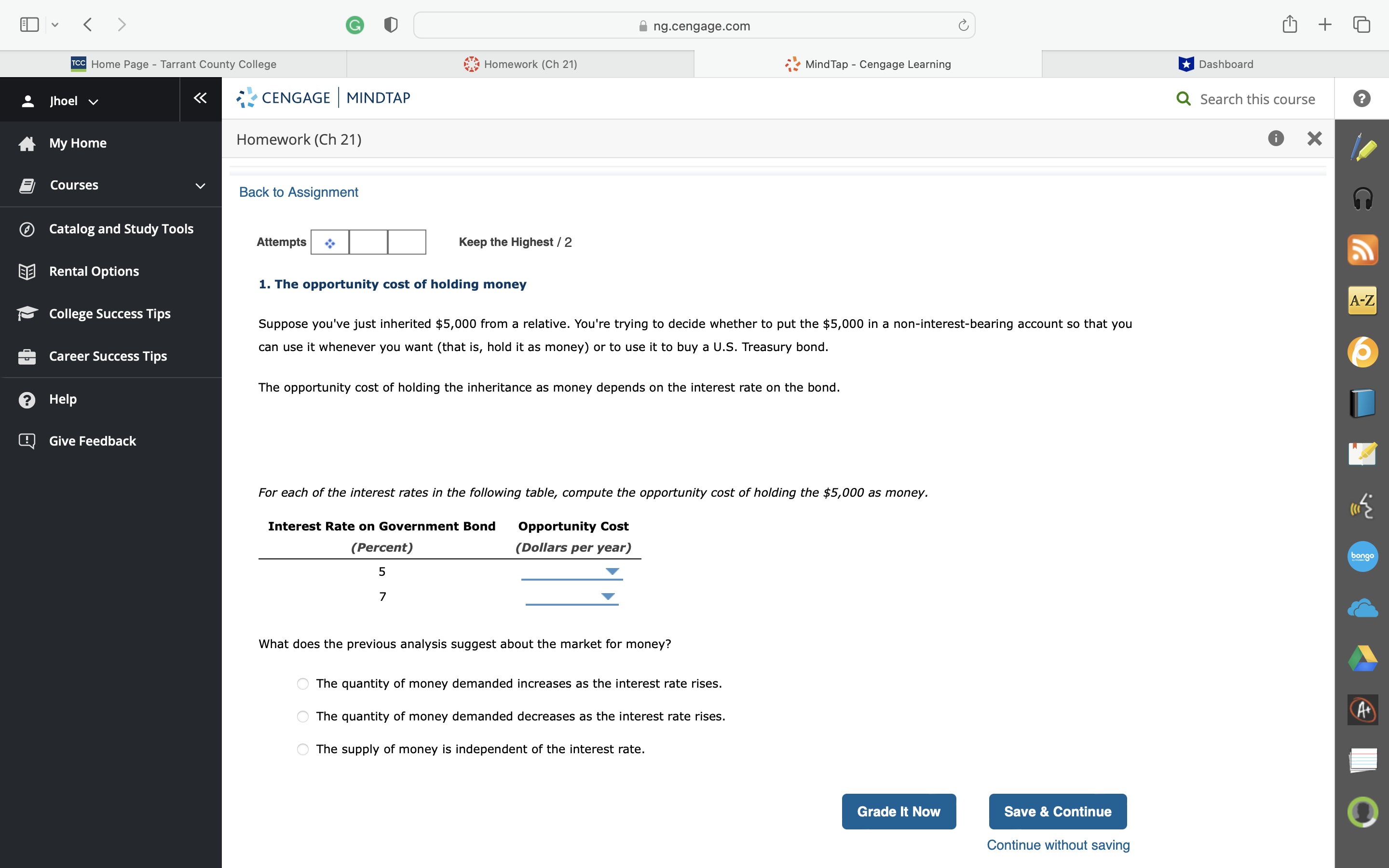Click the first Attempts progress box
This screenshot has height=868, width=1389.
[330, 242]
